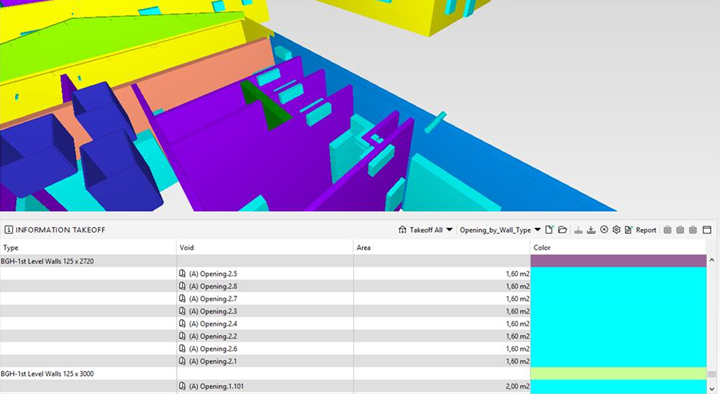Image resolution: width=720 pixels, height=394 pixels.
Task: Select the (A) Opening.2.3 row
Action: click(353, 311)
